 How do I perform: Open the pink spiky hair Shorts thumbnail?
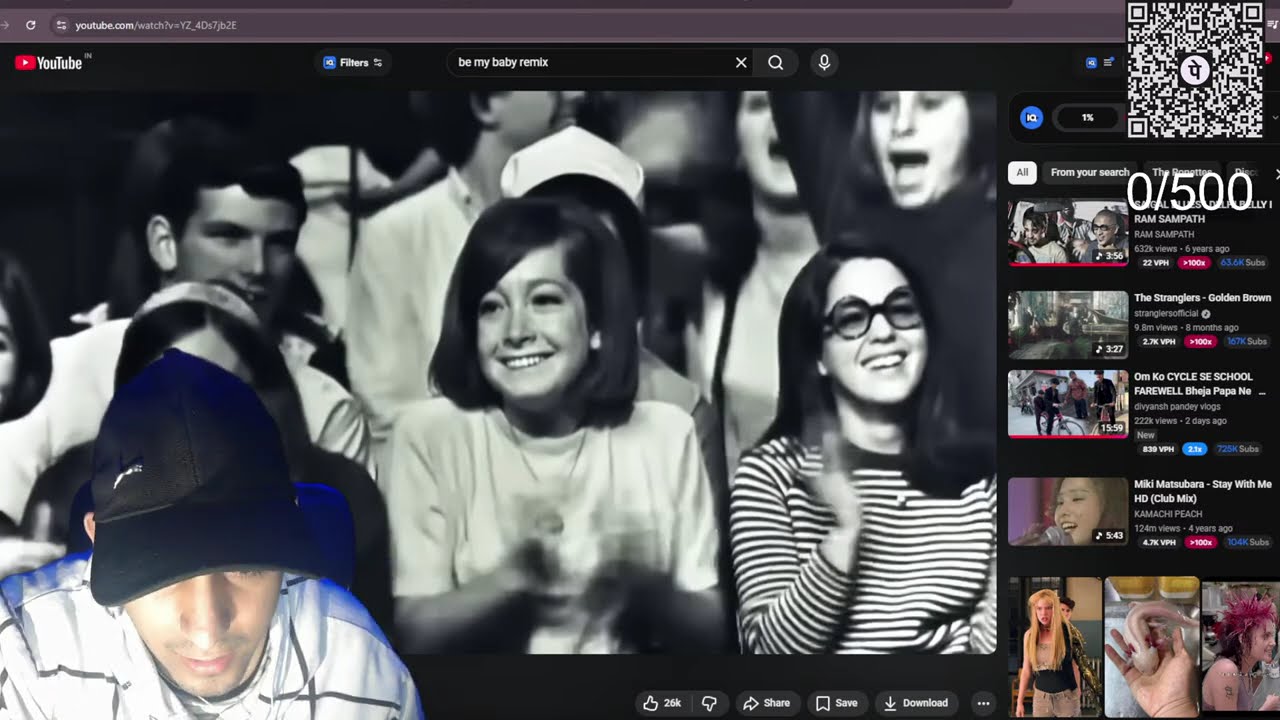pyautogui.click(x=1241, y=647)
